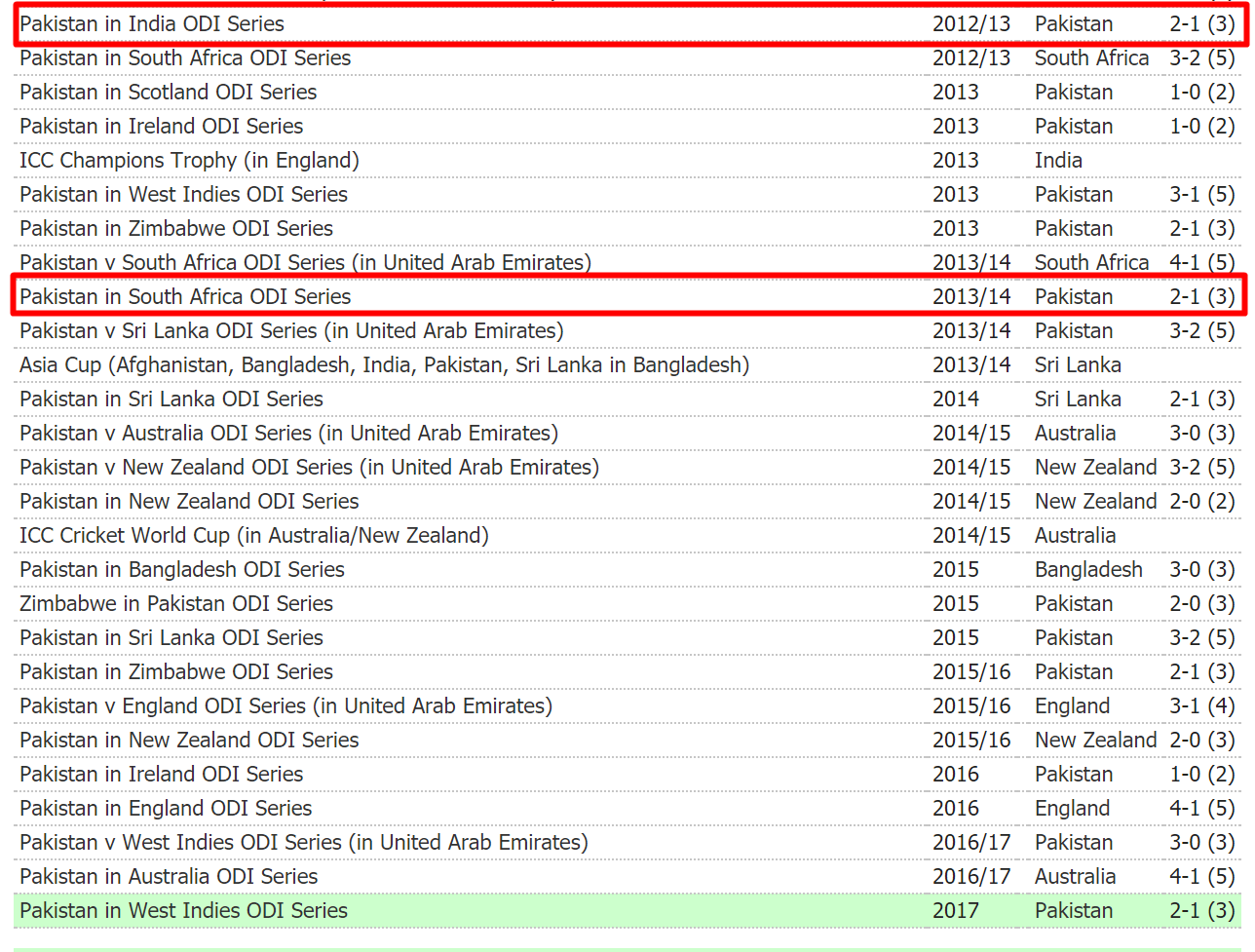Click season 2013/14 in Asia Cup row
Viewport: 1255px width, 952px height.
coord(971,364)
